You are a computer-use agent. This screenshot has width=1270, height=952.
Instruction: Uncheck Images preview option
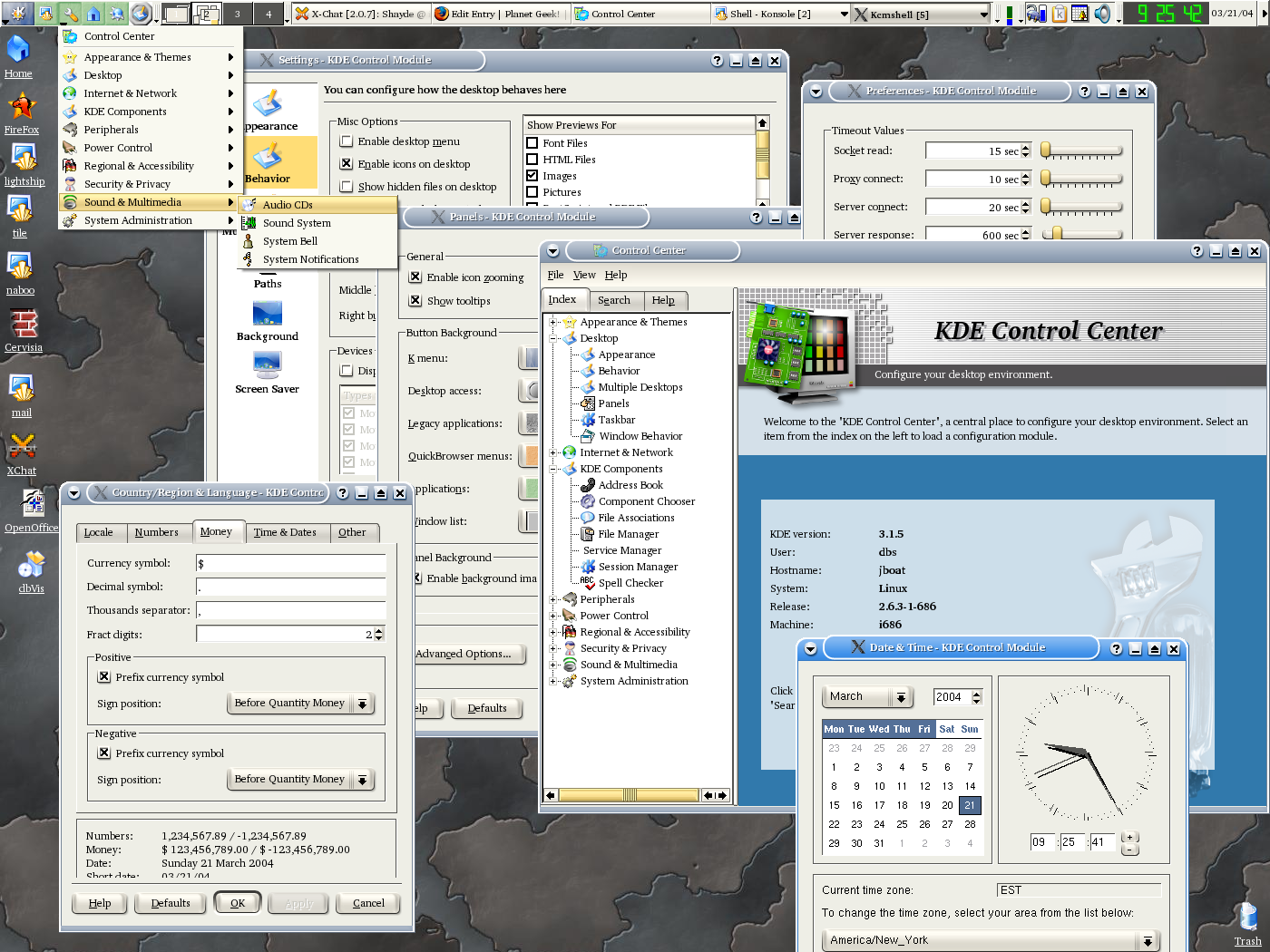[532, 176]
